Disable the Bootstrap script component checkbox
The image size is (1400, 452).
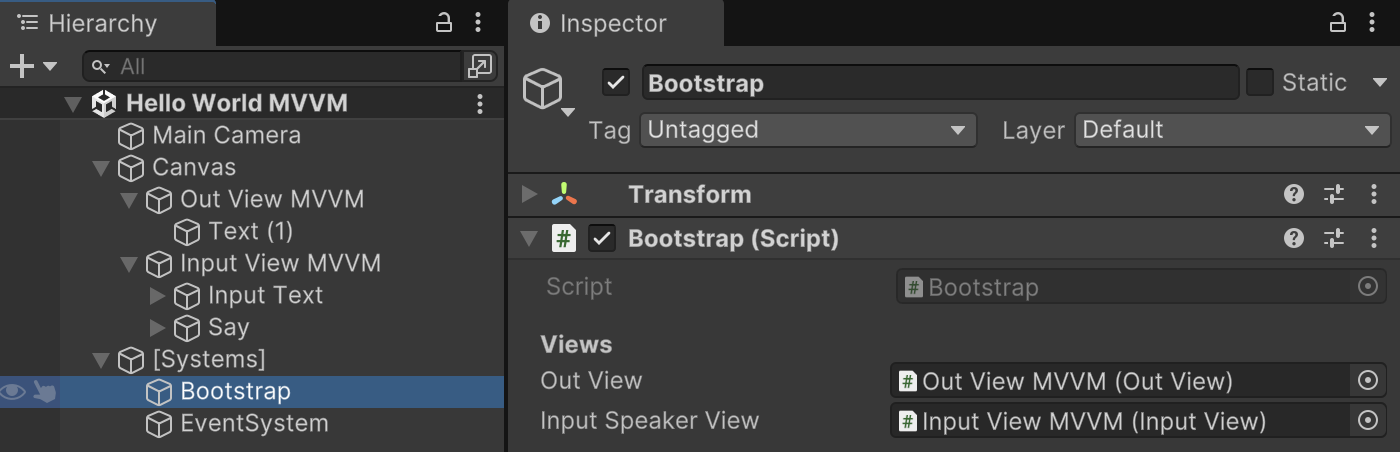pos(602,238)
